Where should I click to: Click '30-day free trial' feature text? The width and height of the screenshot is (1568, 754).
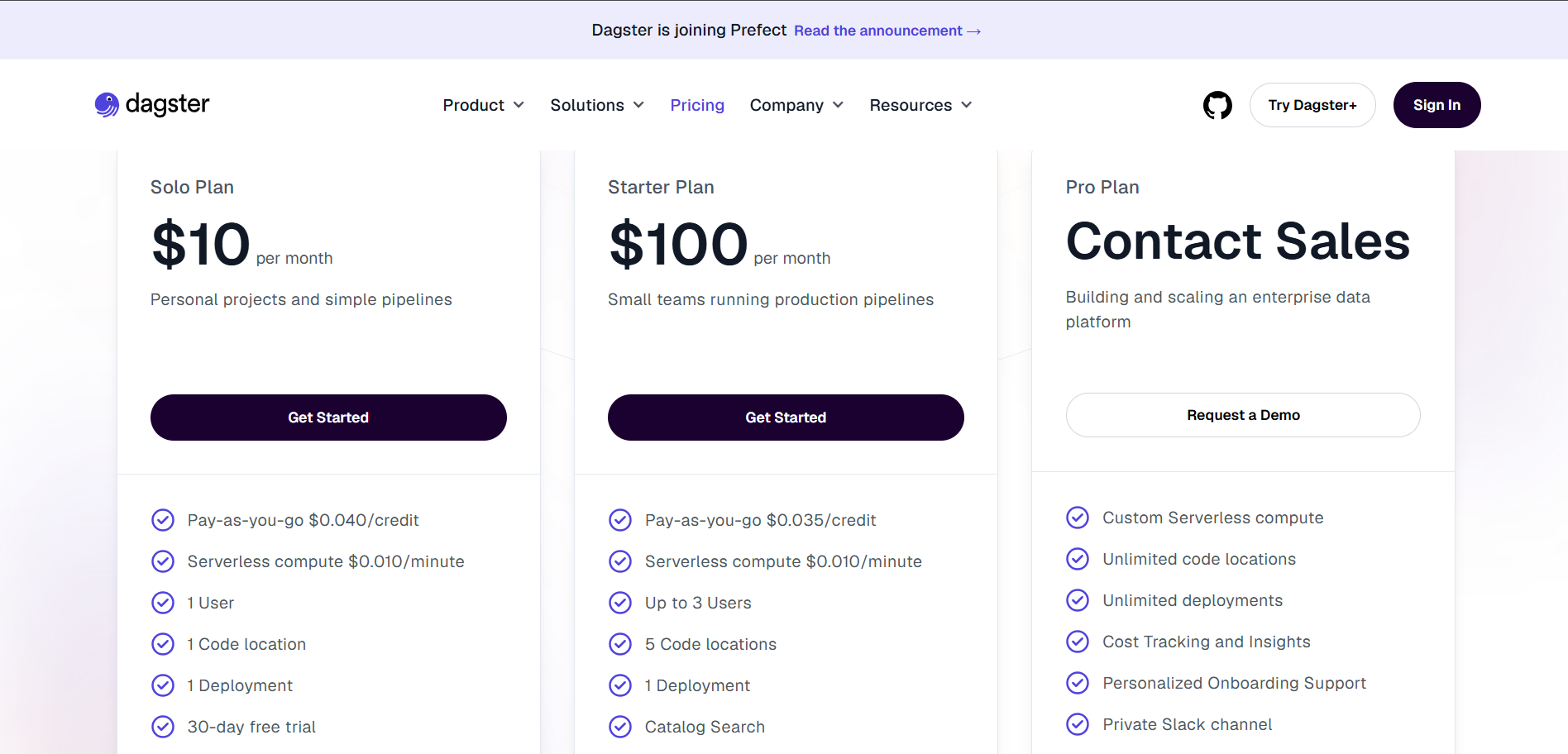pyautogui.click(x=251, y=727)
